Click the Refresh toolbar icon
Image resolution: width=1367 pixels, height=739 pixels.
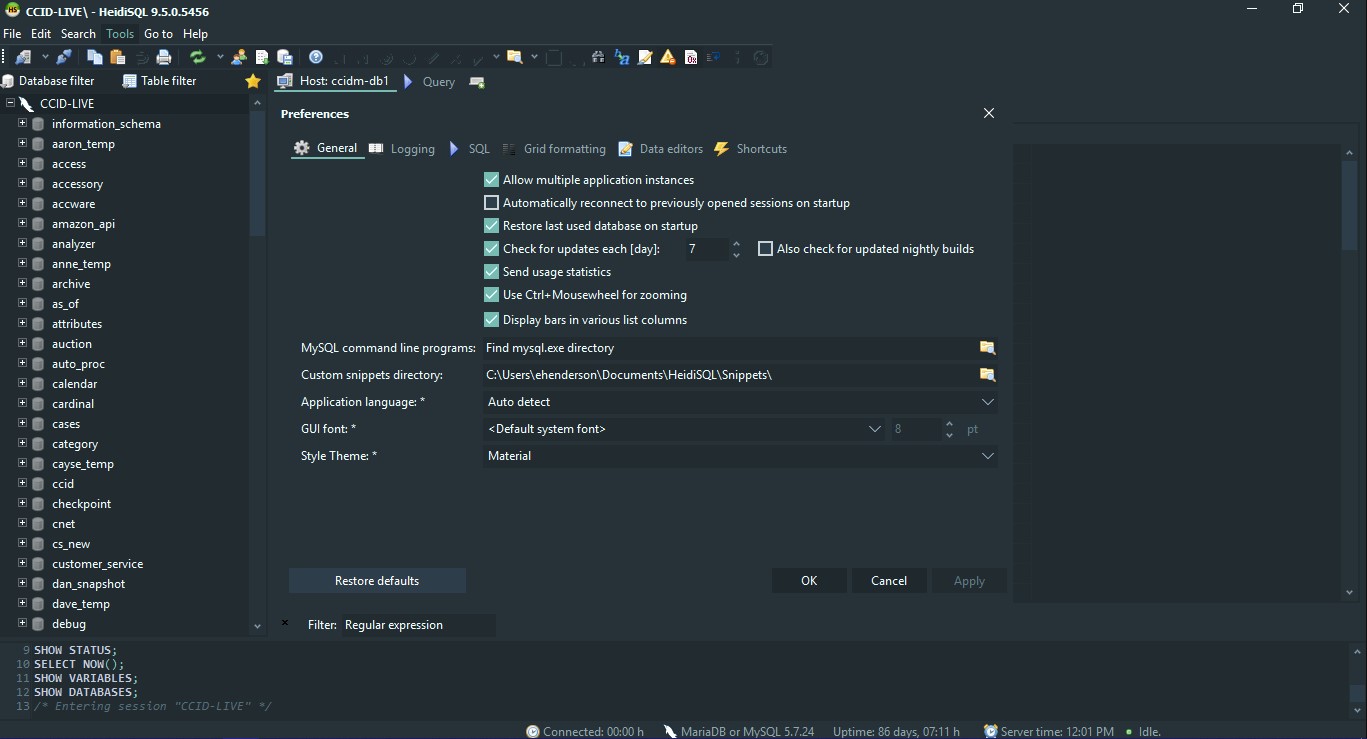coord(197,57)
